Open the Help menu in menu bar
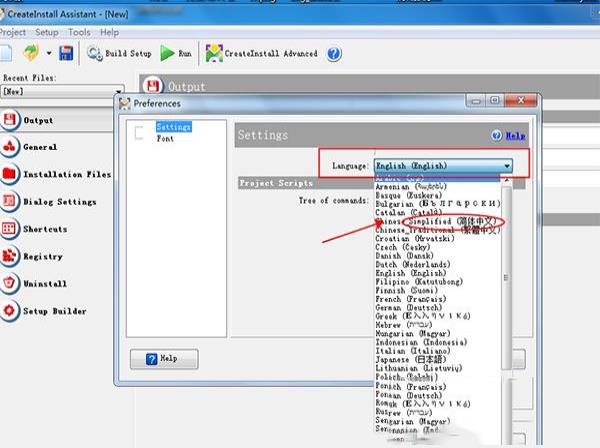The image size is (600, 448). pos(109,33)
